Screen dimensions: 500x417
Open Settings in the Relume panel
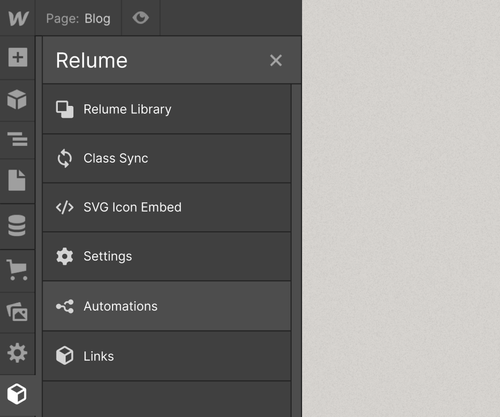tap(167, 256)
